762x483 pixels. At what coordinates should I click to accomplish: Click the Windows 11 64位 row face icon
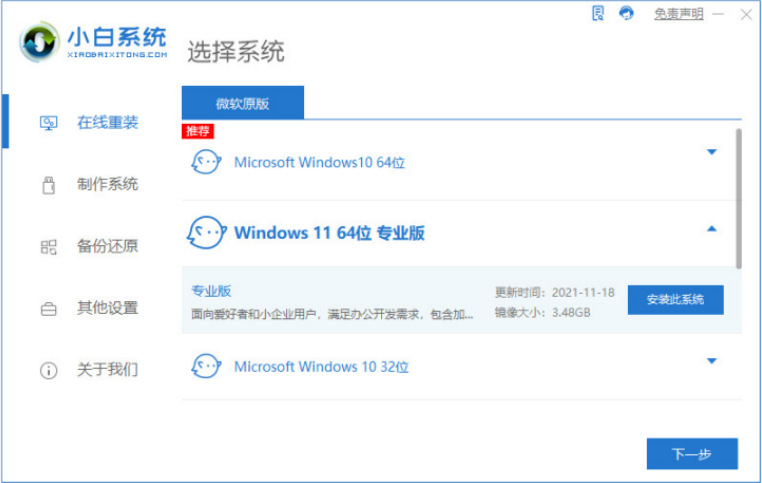pyautogui.click(x=207, y=232)
